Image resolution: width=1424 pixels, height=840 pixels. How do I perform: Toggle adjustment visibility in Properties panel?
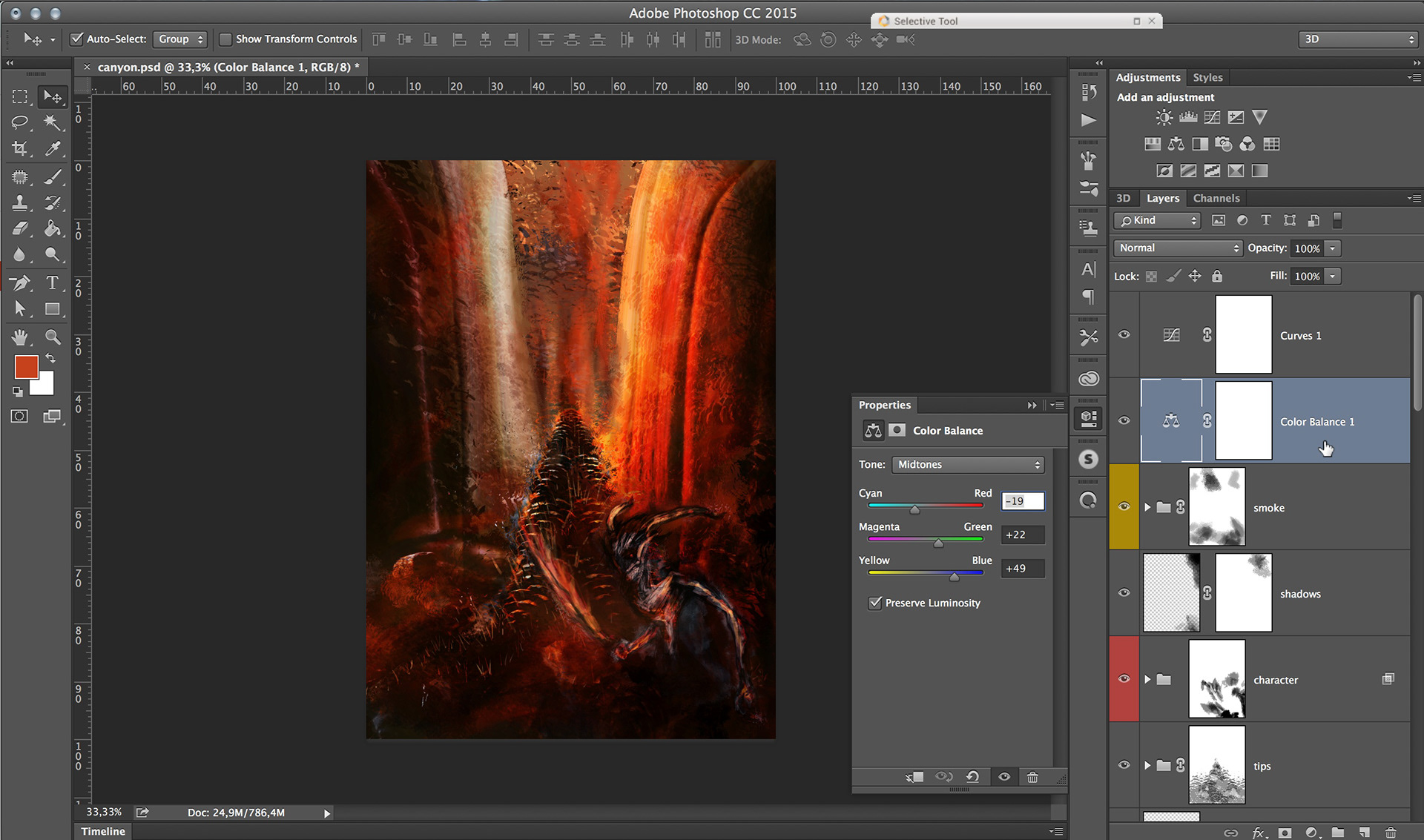1004,777
